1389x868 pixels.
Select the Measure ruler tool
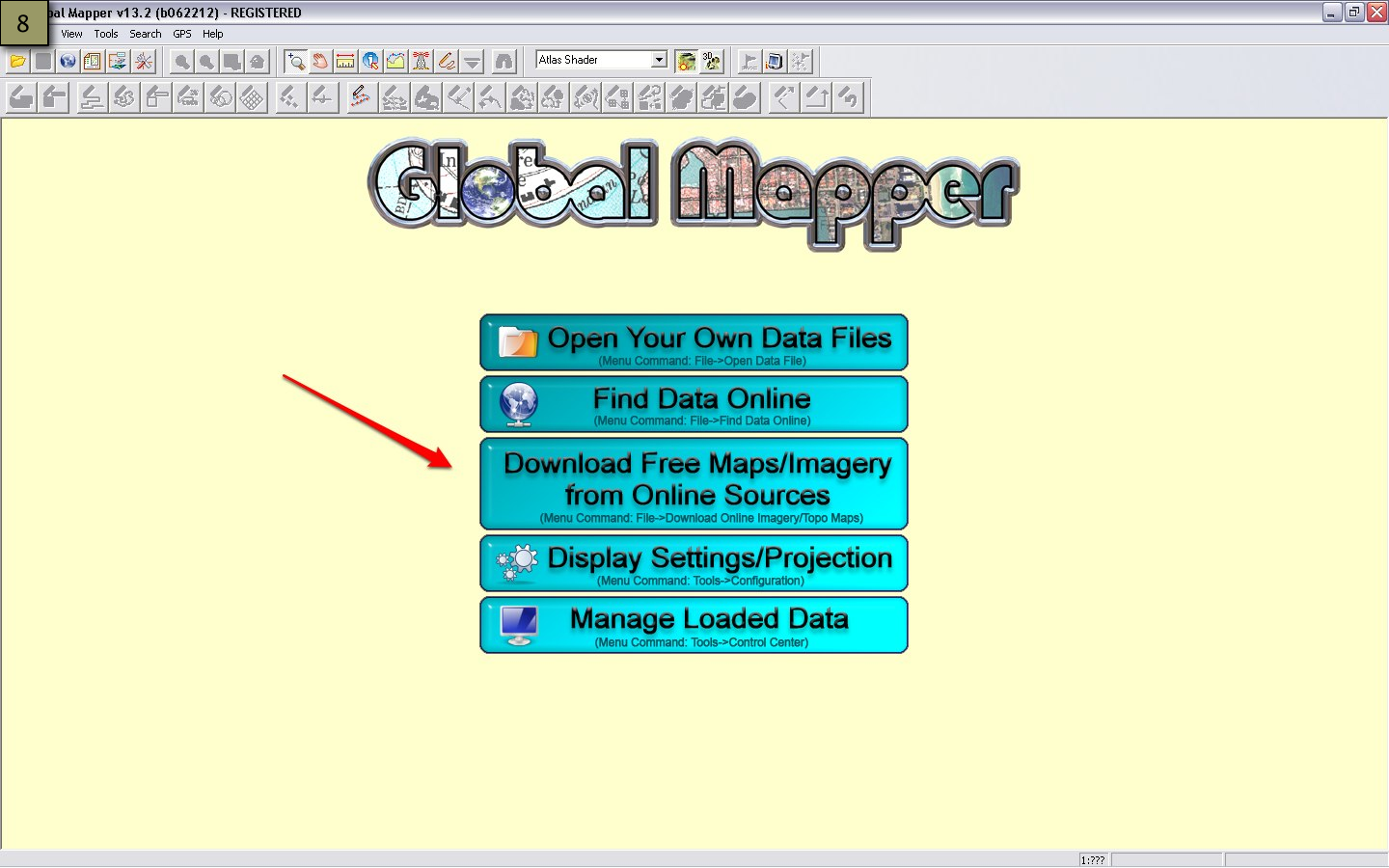(345, 62)
